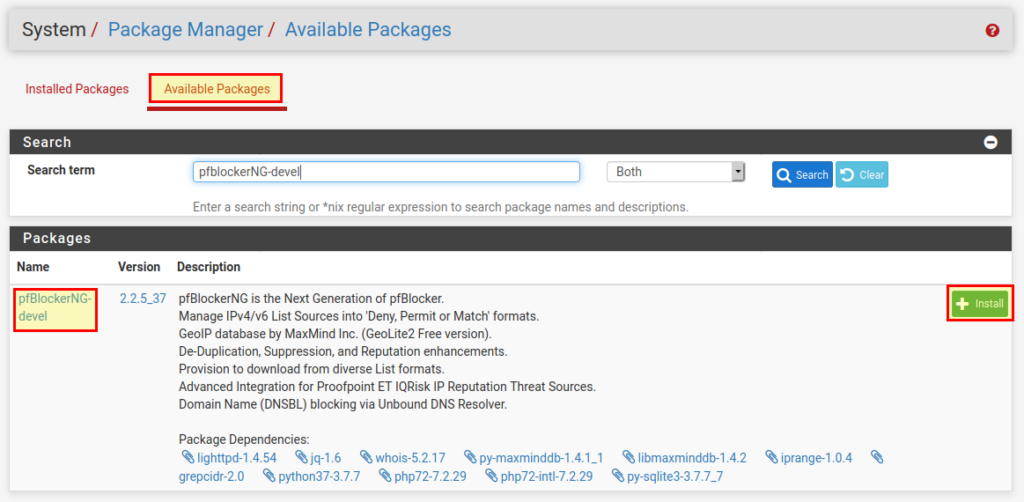Open the Both search scope dropdown
The height and width of the screenshot is (502, 1024).
(676, 172)
